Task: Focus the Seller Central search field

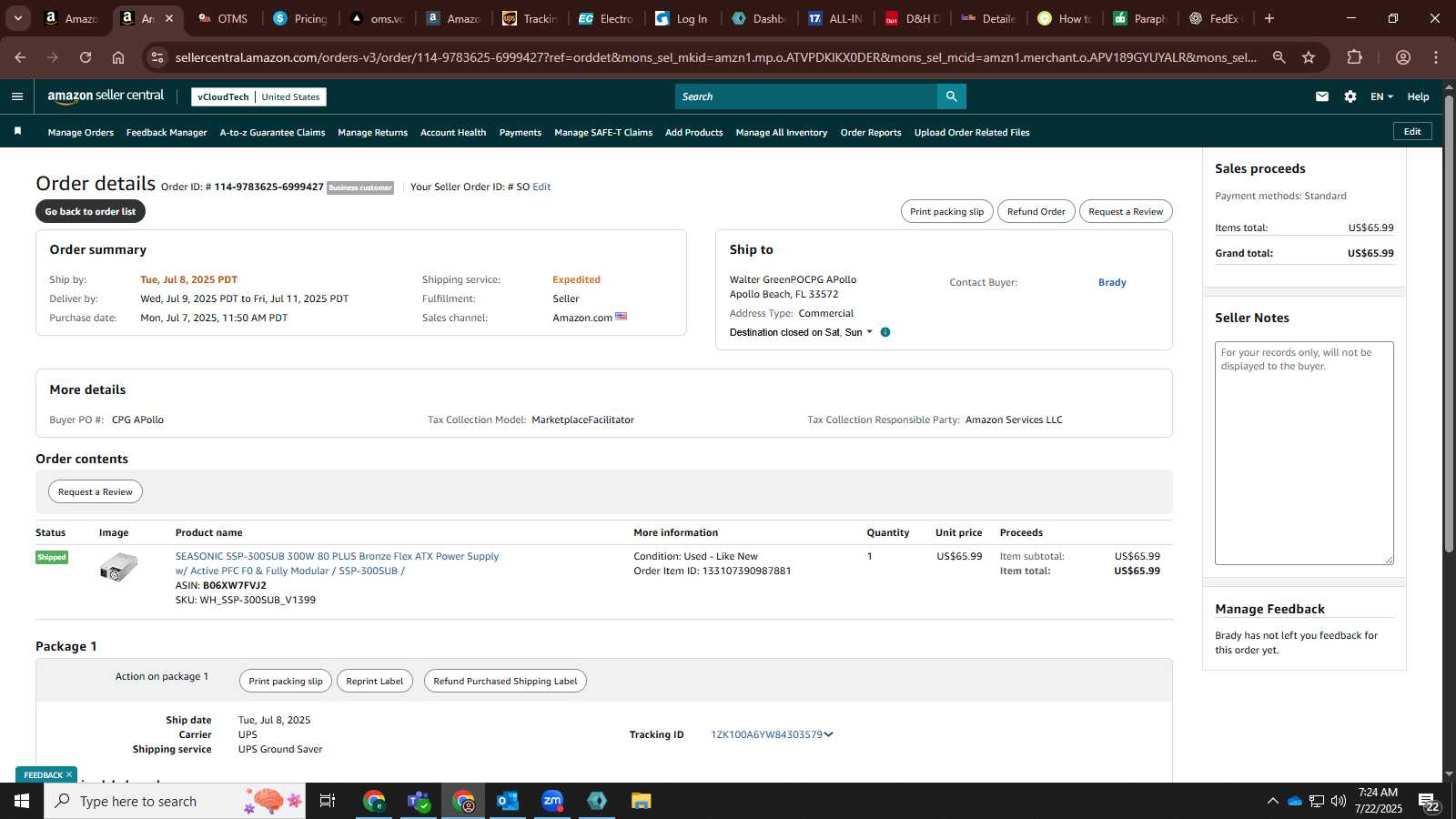Action: pyautogui.click(x=806, y=96)
